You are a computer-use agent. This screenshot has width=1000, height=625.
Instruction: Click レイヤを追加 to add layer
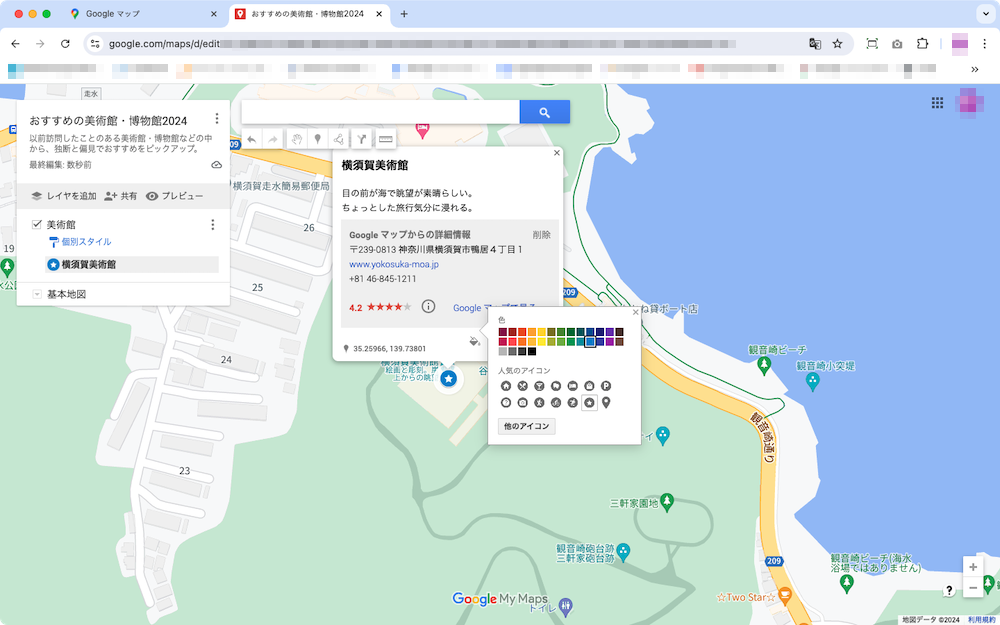click(64, 196)
